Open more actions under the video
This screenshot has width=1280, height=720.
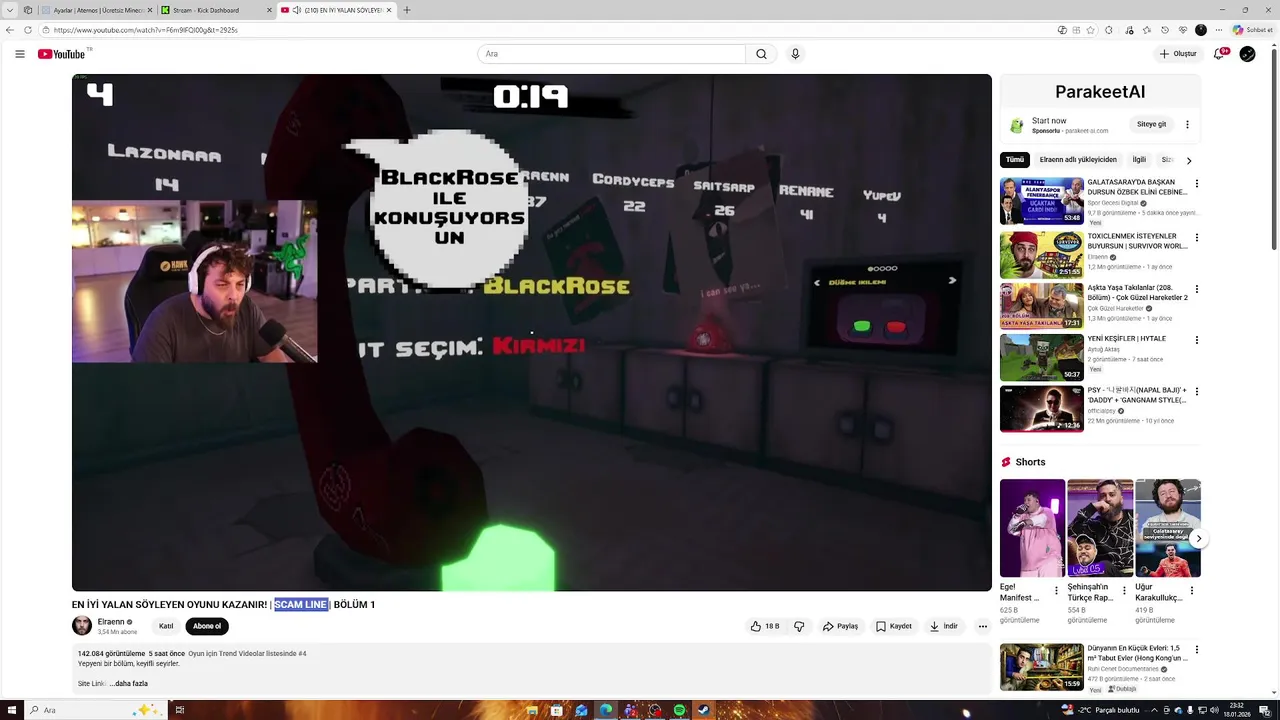pyautogui.click(x=983, y=626)
